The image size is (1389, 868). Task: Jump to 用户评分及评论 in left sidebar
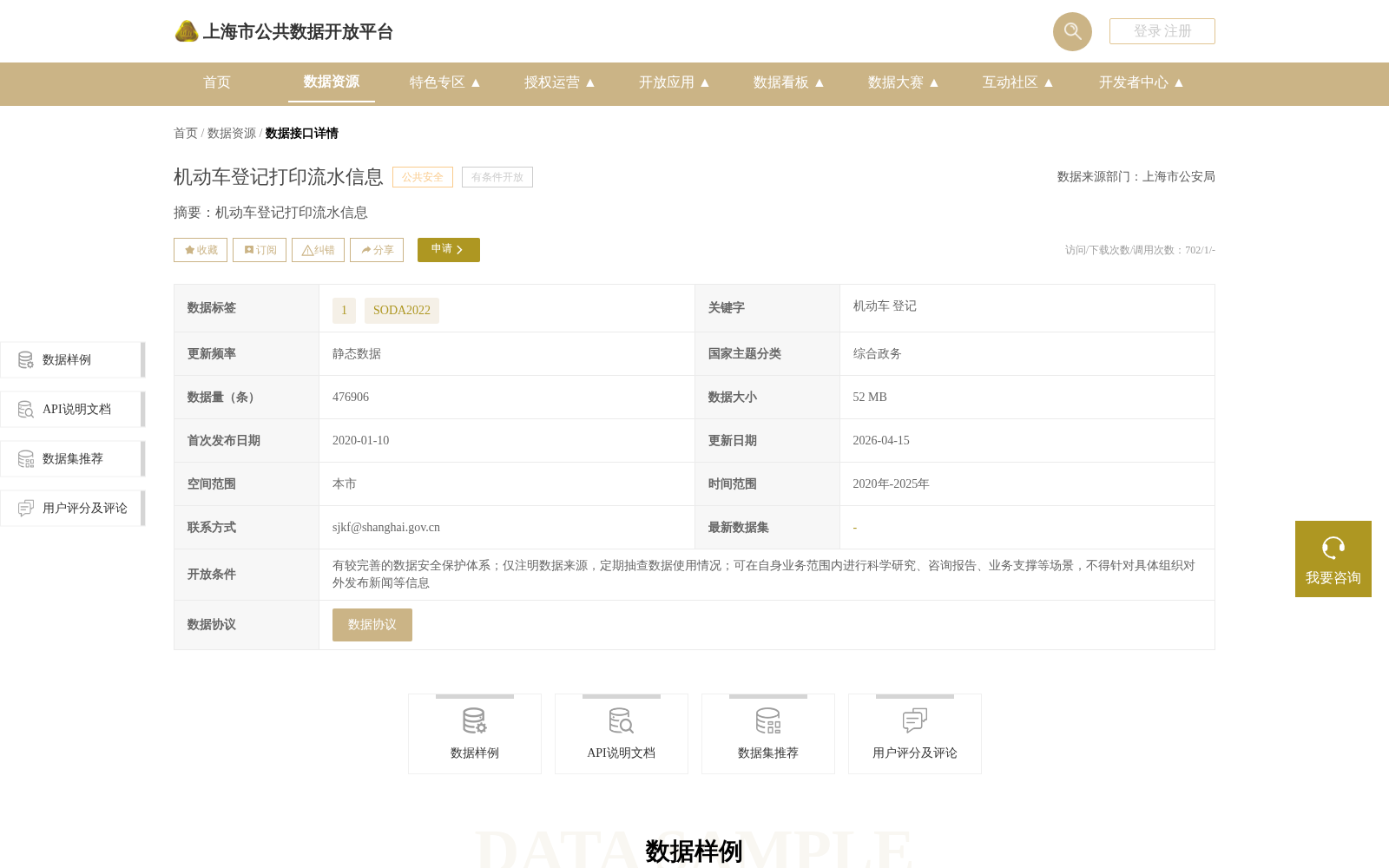73,509
